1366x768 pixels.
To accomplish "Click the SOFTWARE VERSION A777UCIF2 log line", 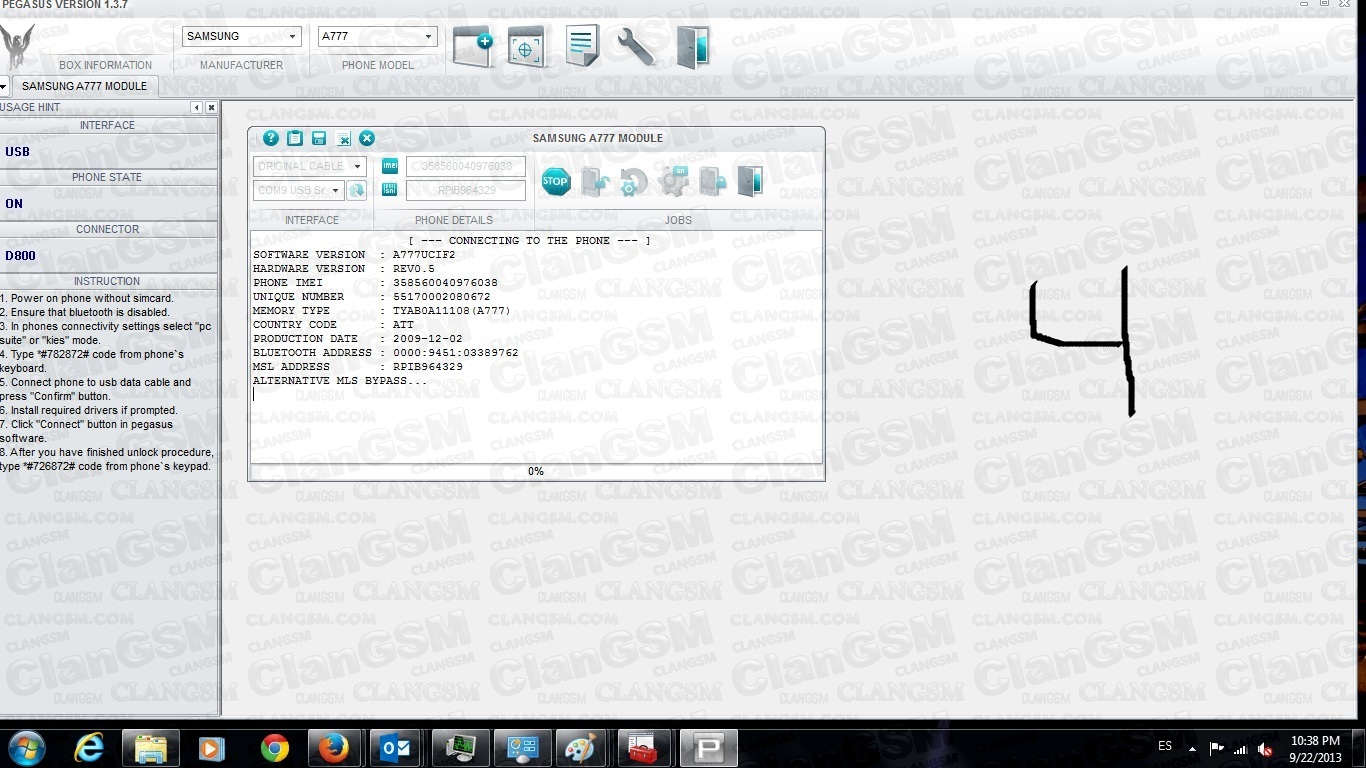I will coord(354,255).
